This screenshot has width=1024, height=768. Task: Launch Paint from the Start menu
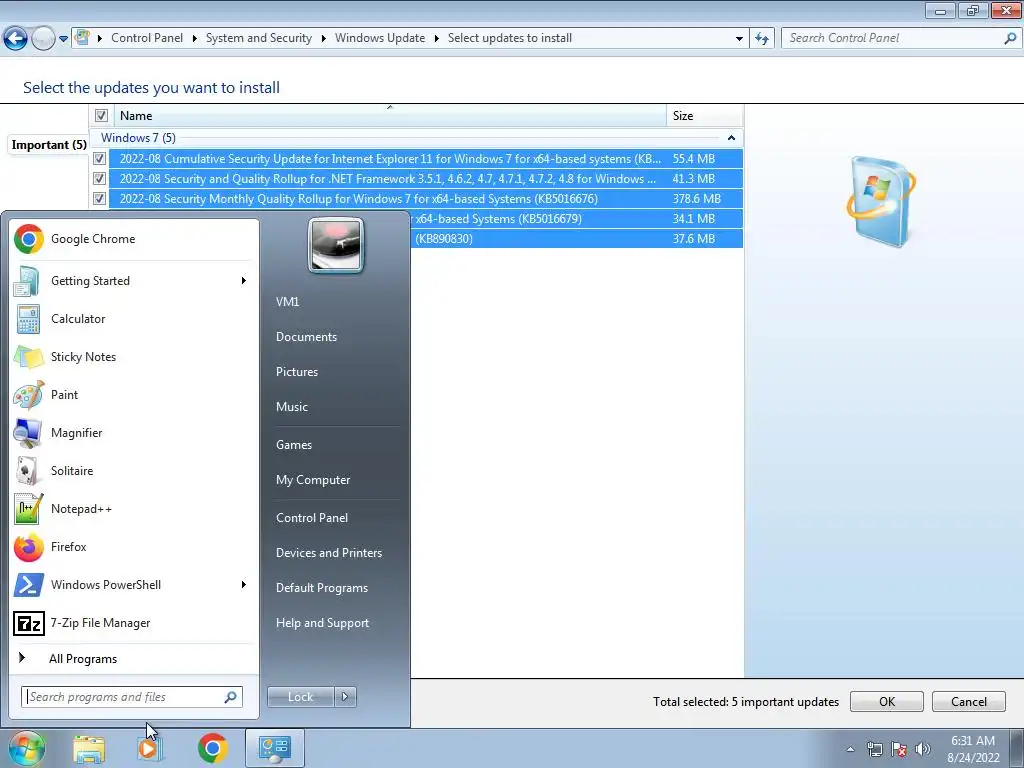coord(134,394)
